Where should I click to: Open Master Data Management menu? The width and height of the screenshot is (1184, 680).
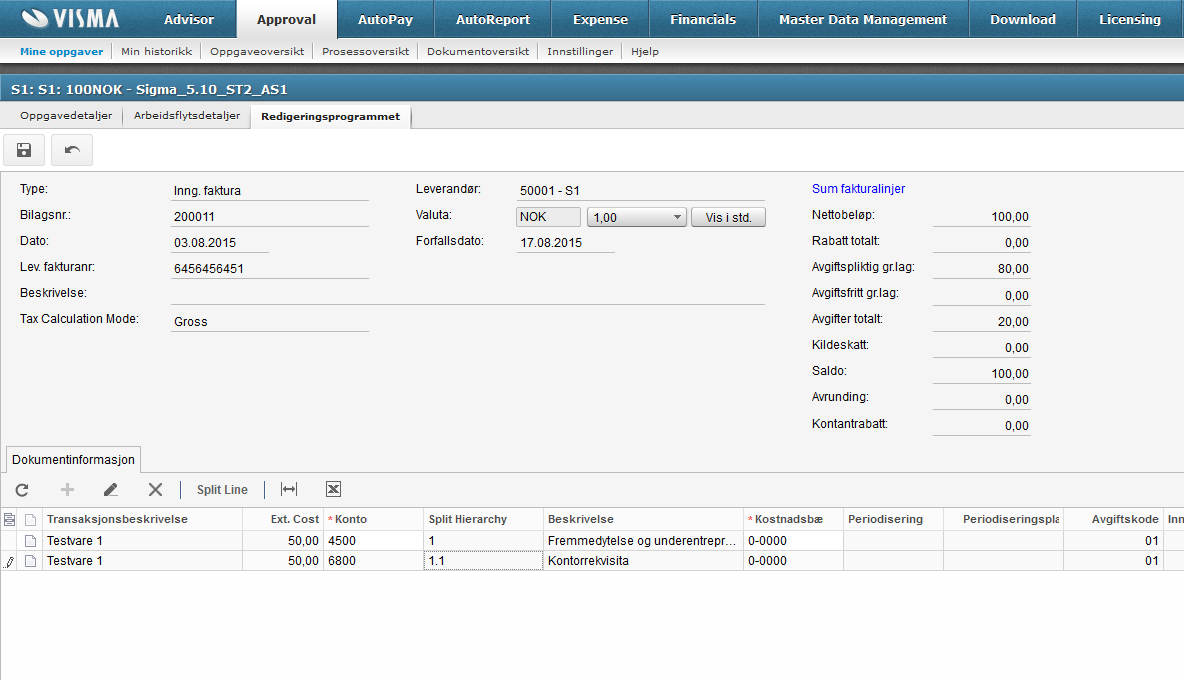(863, 20)
